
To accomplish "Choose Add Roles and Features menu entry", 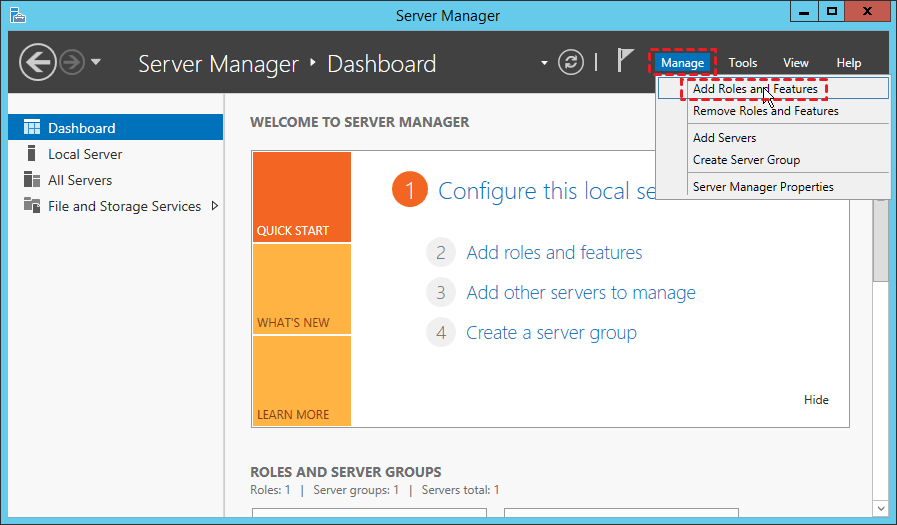I will click(x=755, y=89).
